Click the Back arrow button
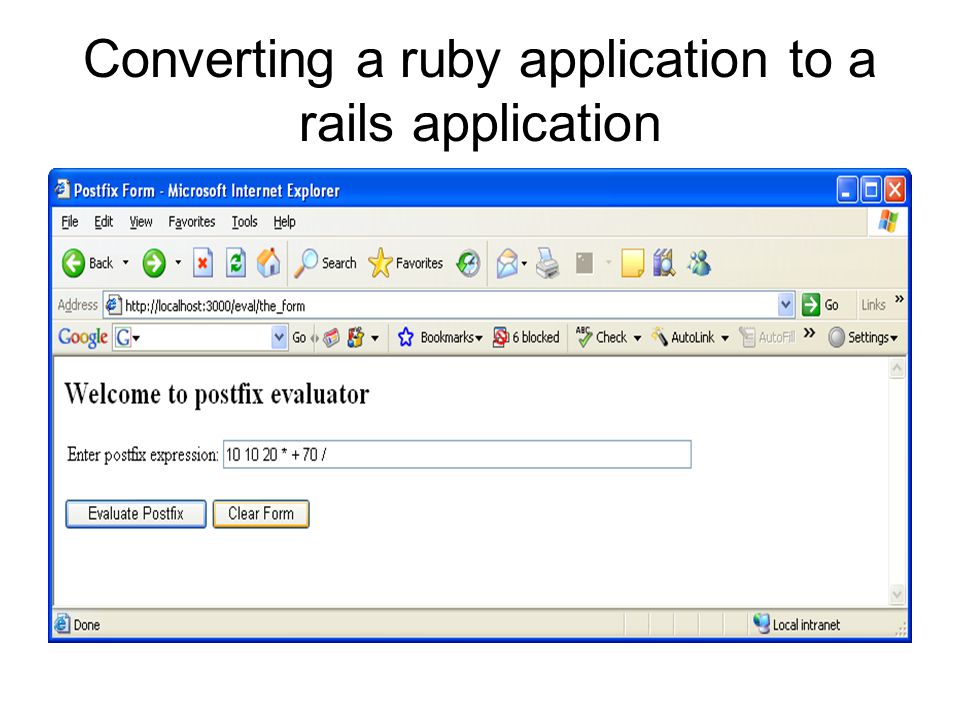The height and width of the screenshot is (720, 960). [73, 263]
